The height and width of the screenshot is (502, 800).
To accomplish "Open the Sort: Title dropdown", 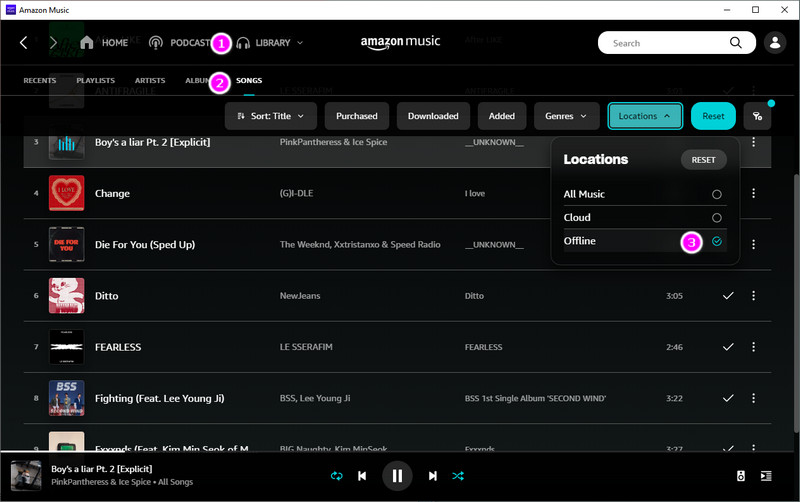I will click(271, 116).
